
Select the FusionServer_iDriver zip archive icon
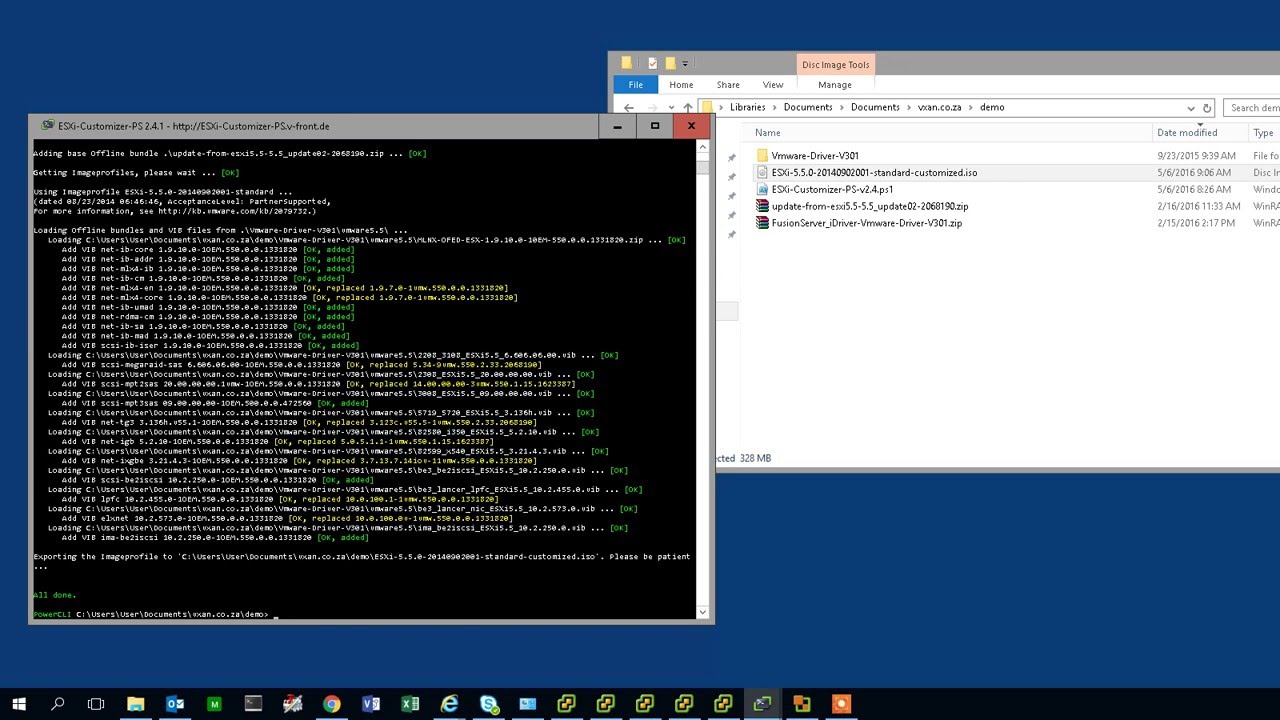762,223
